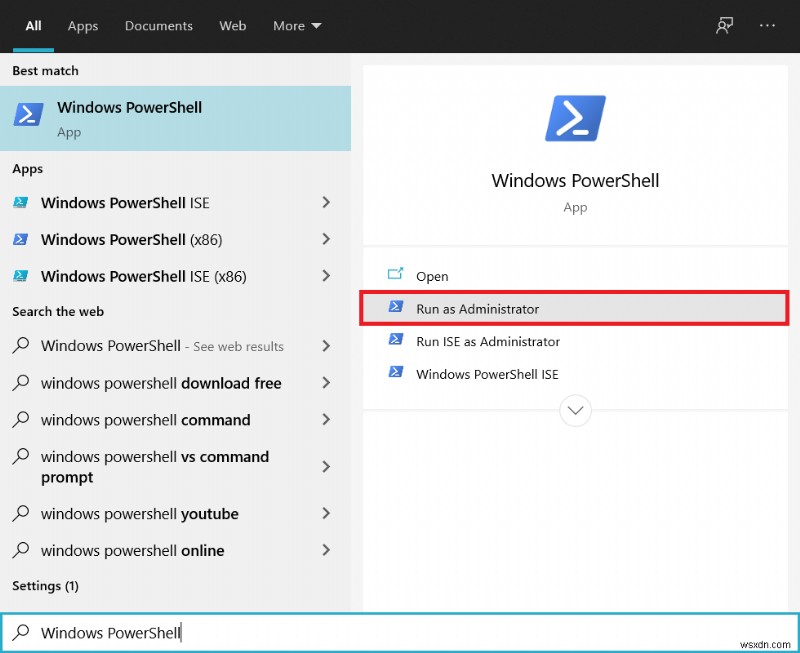800x653 pixels.
Task: Select the Windows PowerShell ISE app icon
Action: click(22, 203)
